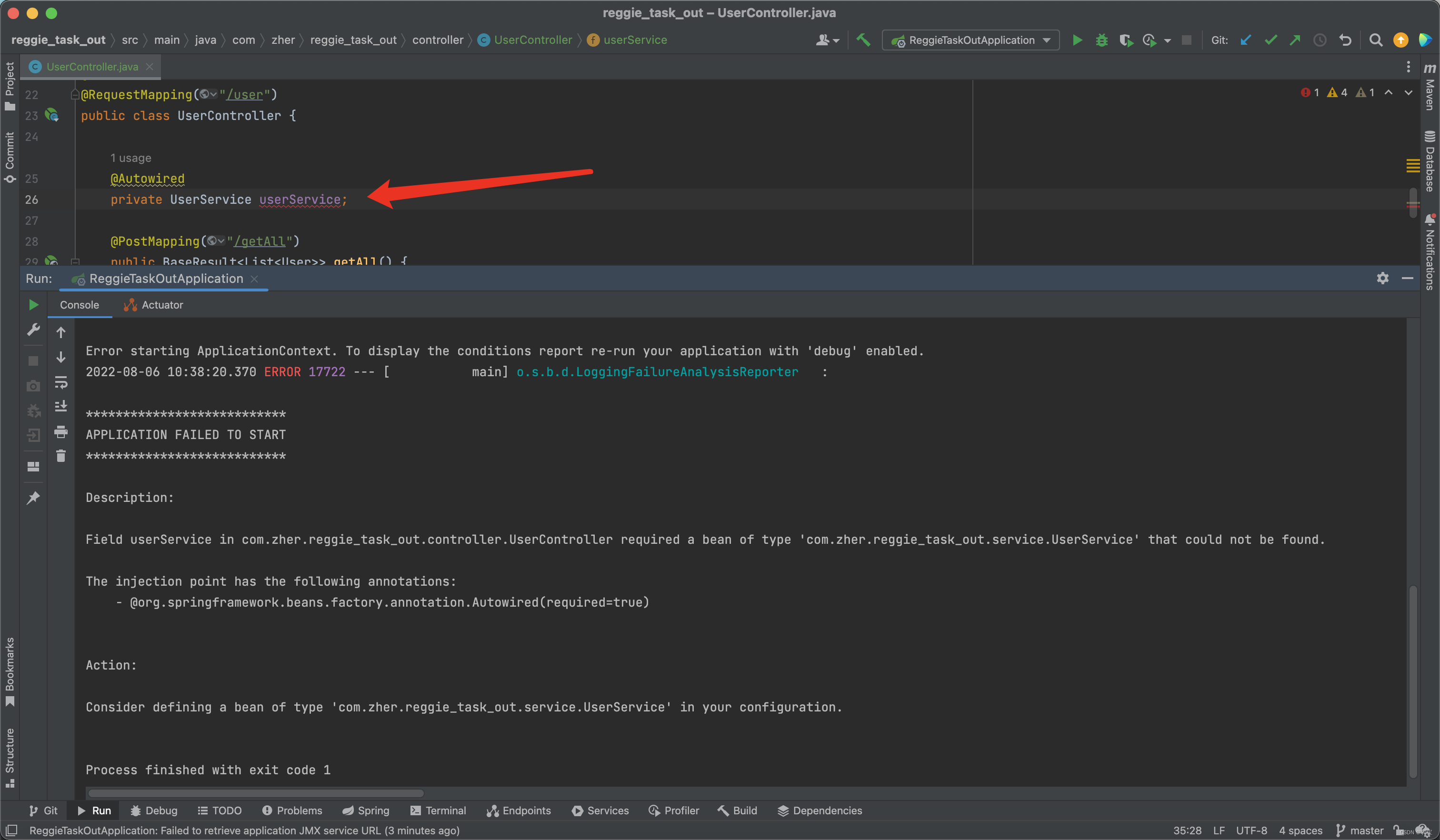Start a Debug session using the bug icon
Image resolution: width=1440 pixels, height=840 pixels.
click(1102, 40)
